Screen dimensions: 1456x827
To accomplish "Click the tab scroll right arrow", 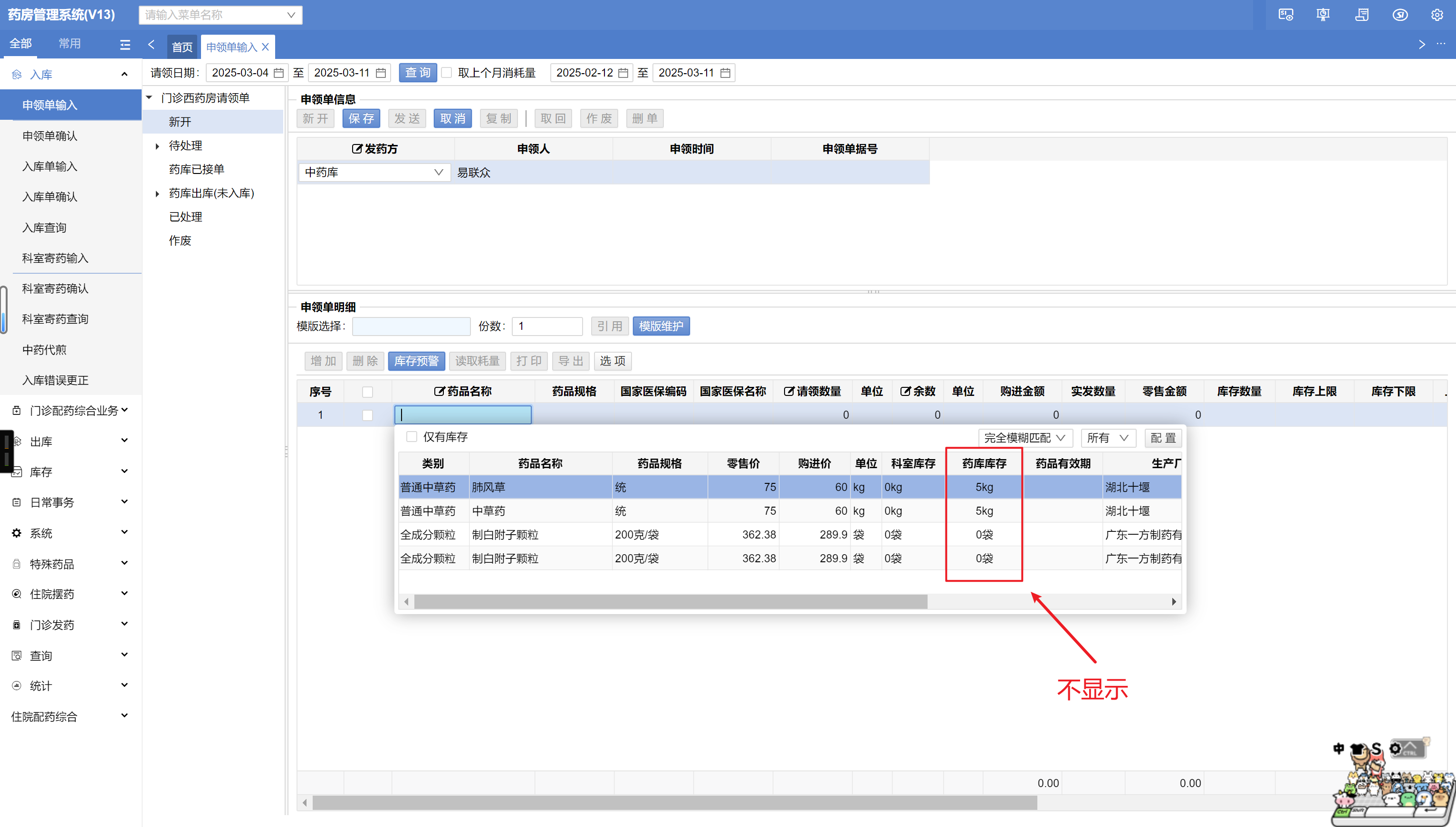I will 1421,44.
